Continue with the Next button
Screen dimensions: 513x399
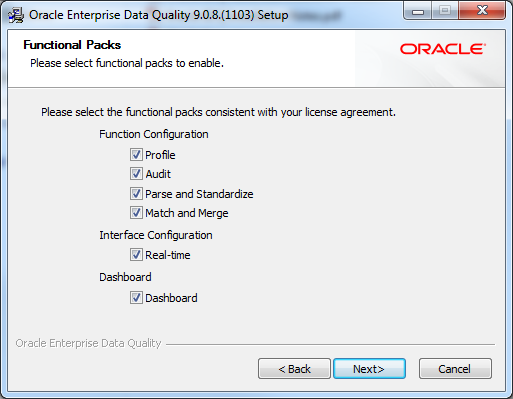tap(369, 369)
